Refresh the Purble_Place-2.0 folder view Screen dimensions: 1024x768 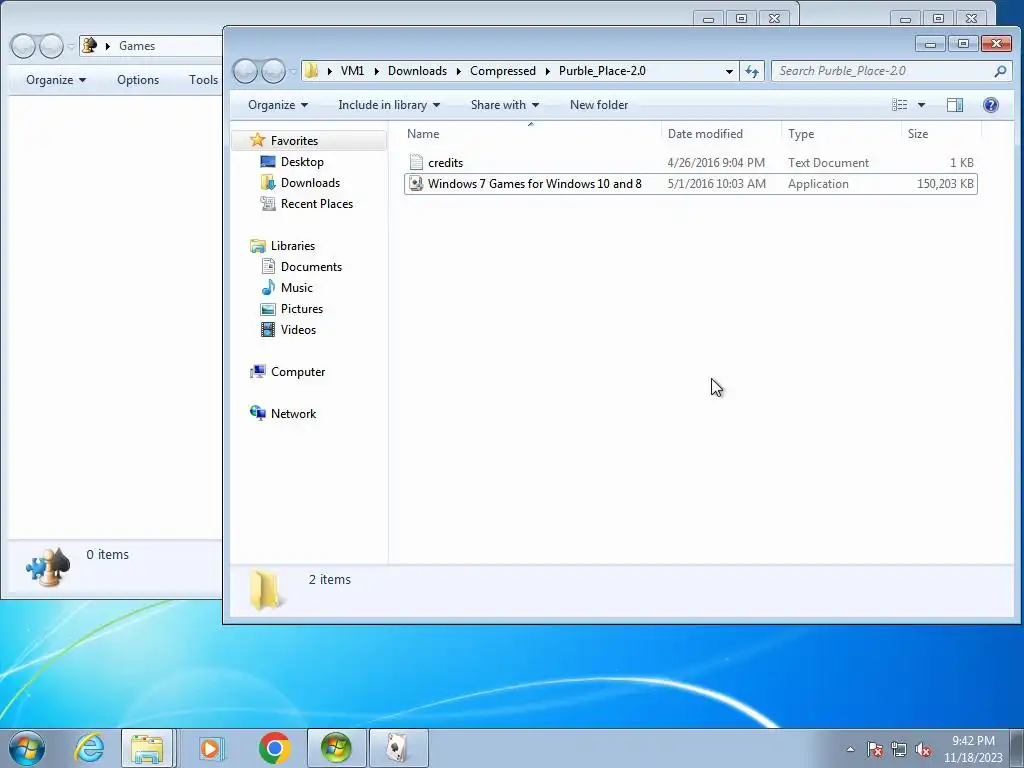752,71
